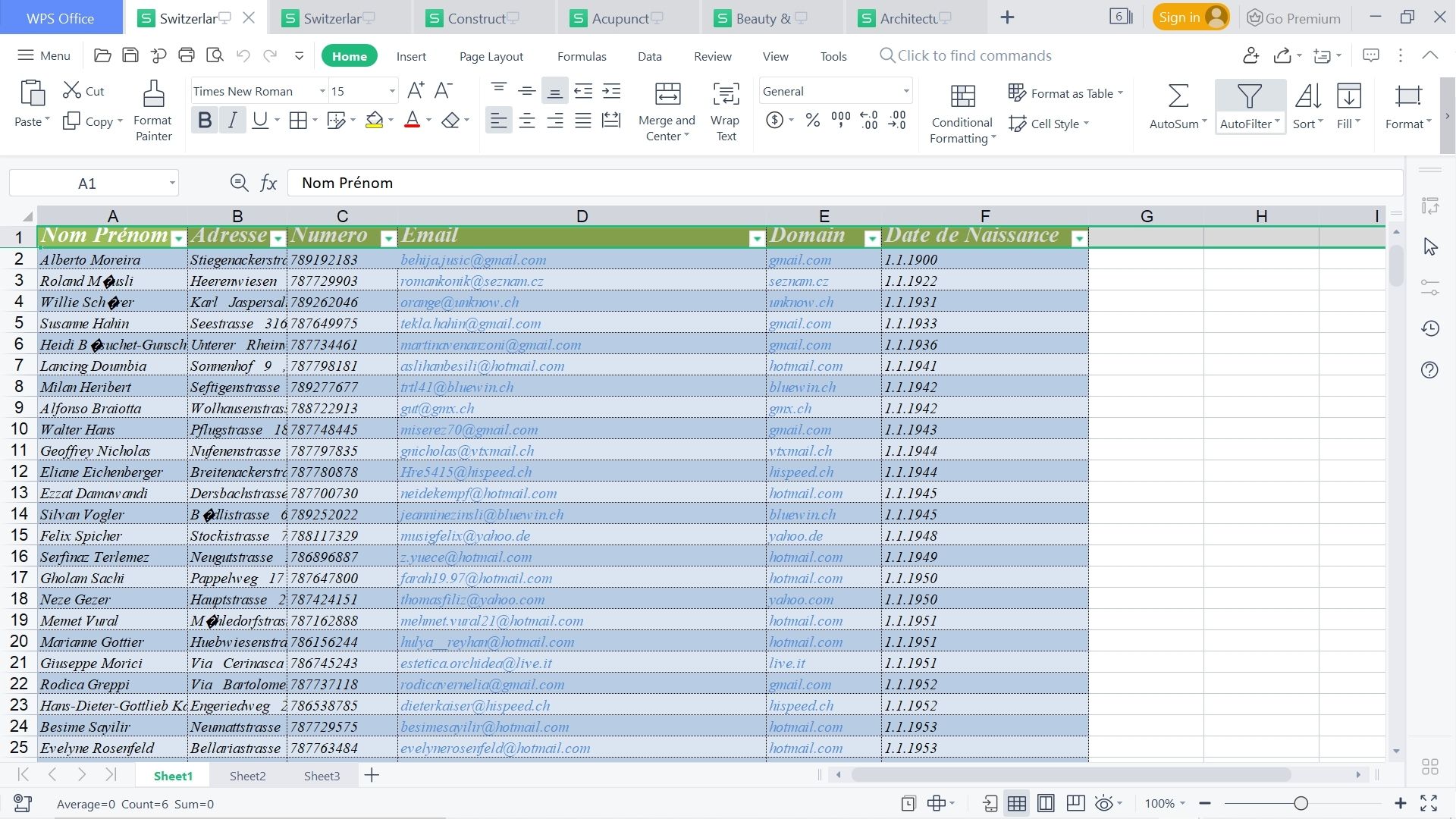Click the Print icon in the quick toolbar
The height and width of the screenshot is (819, 1456).
(x=186, y=55)
